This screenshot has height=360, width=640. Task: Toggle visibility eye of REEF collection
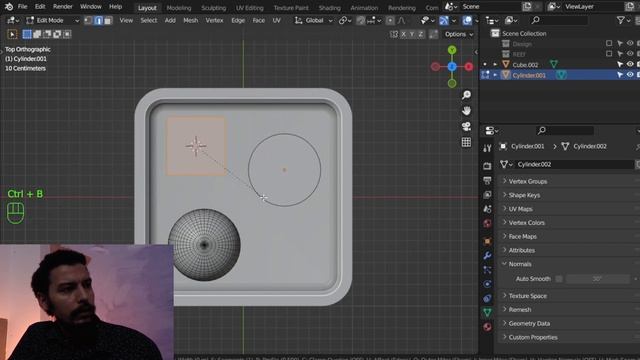tap(630, 54)
